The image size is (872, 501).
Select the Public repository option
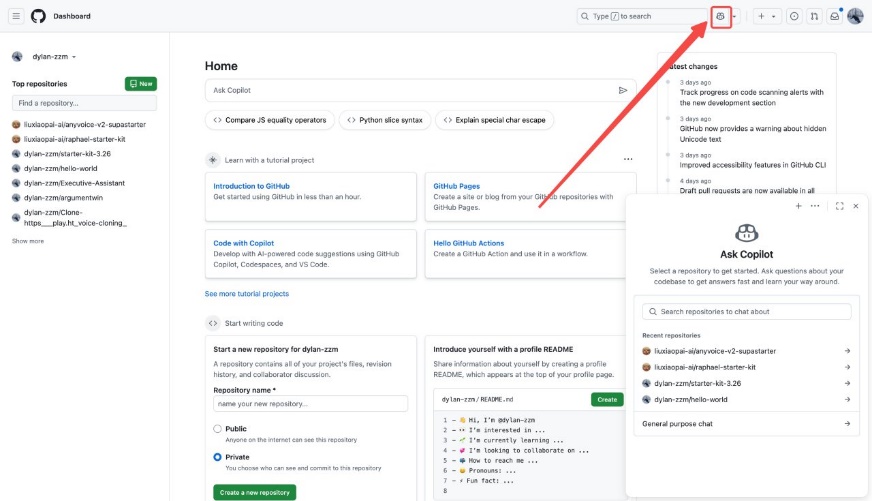tap(218, 429)
